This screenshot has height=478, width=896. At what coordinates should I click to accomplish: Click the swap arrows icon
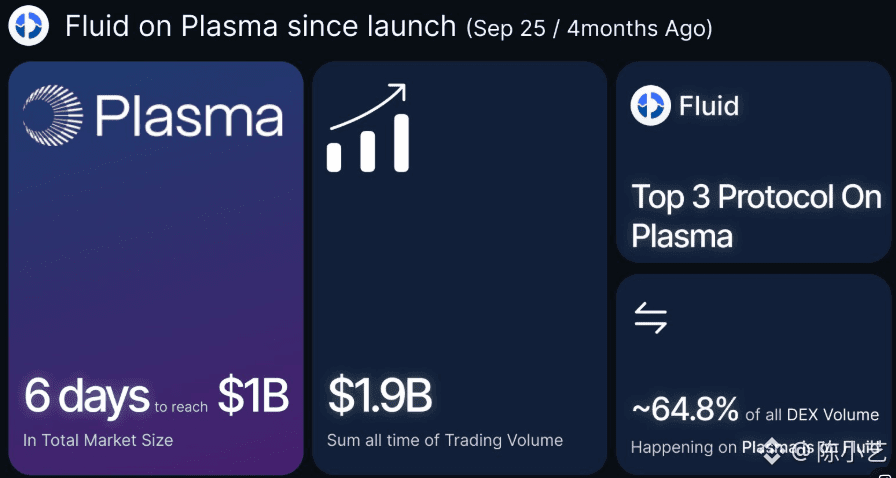point(651,319)
